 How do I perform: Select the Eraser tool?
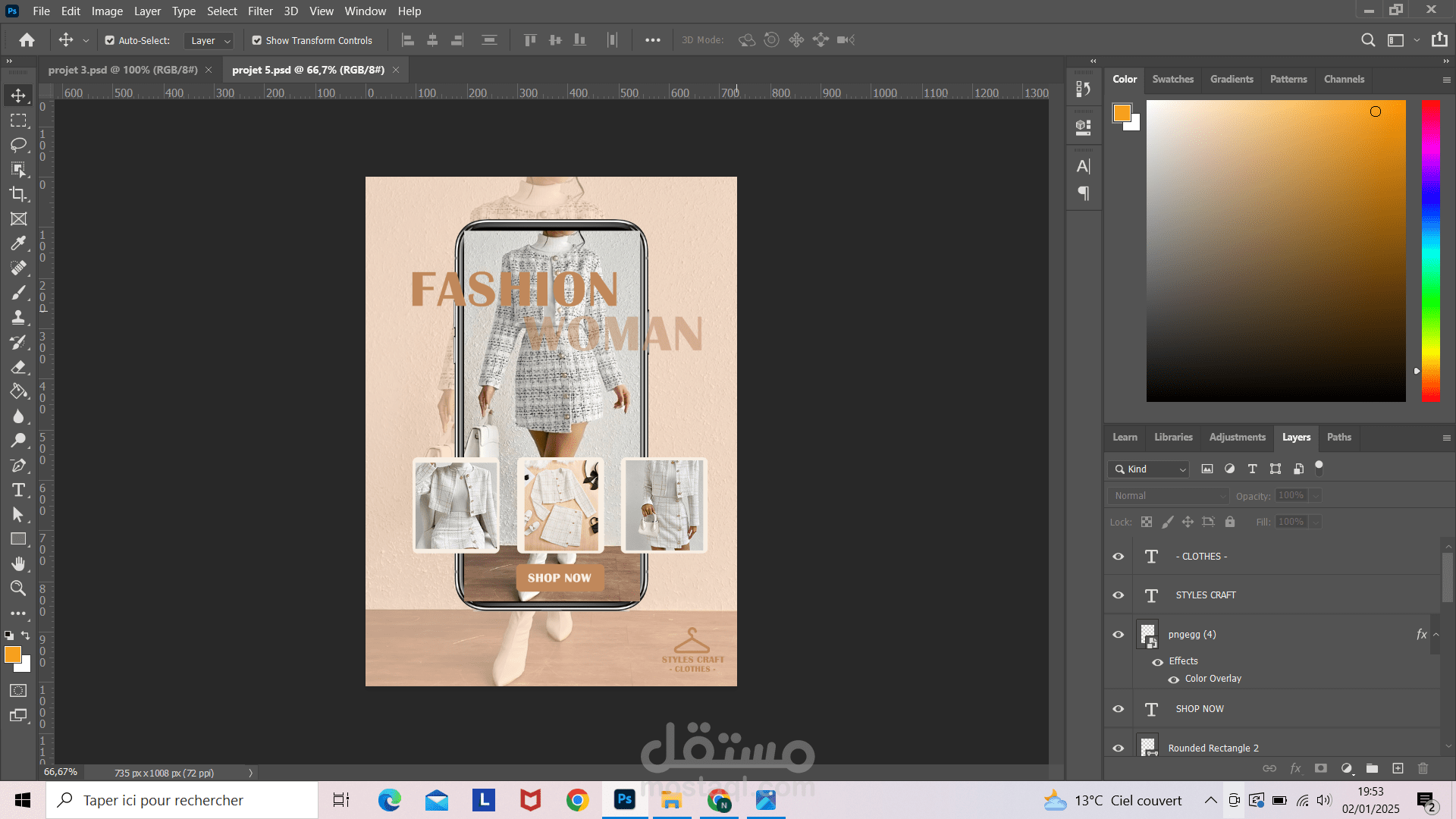18,367
